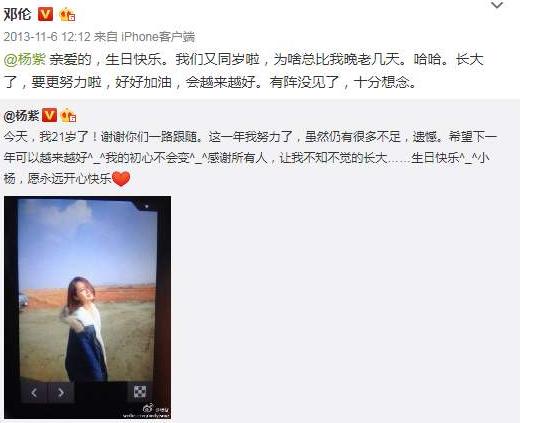536x423 pixels.
Task: Click the Weibo eye logo watermark
Action: [148, 408]
